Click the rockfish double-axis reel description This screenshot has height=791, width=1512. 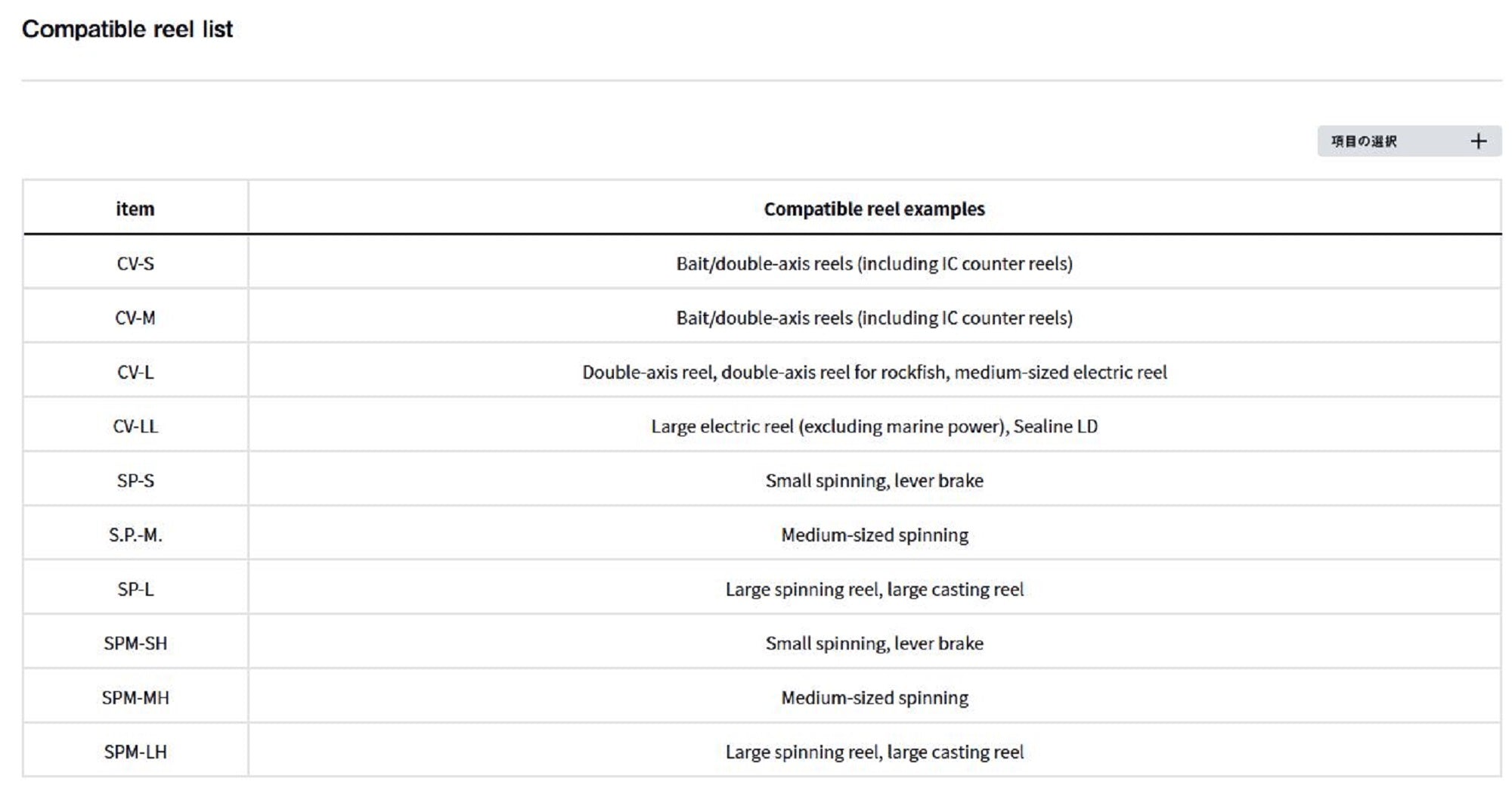point(874,372)
